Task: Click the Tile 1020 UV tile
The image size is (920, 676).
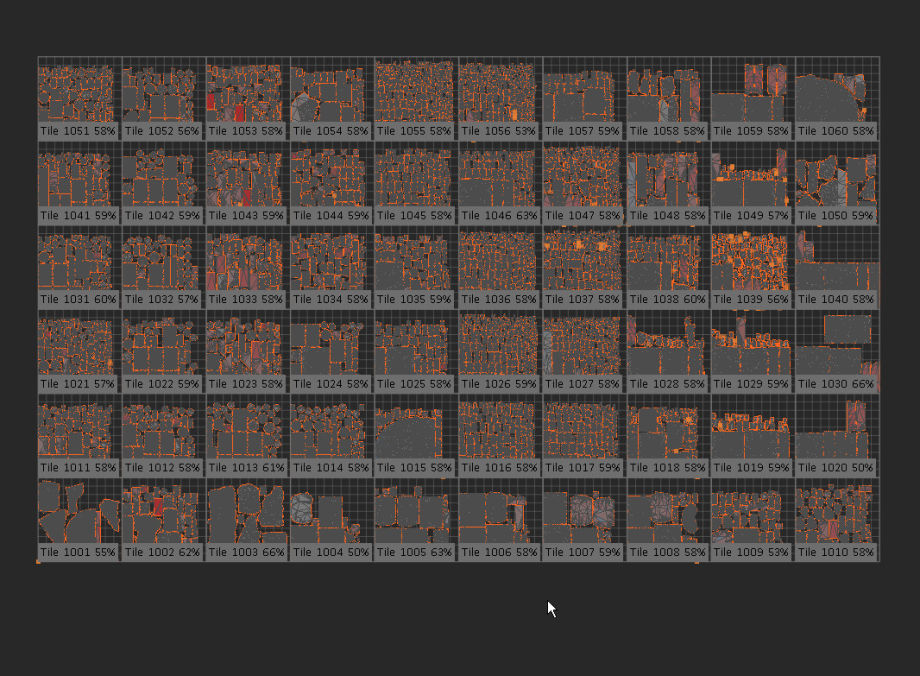Action: [x=836, y=429]
